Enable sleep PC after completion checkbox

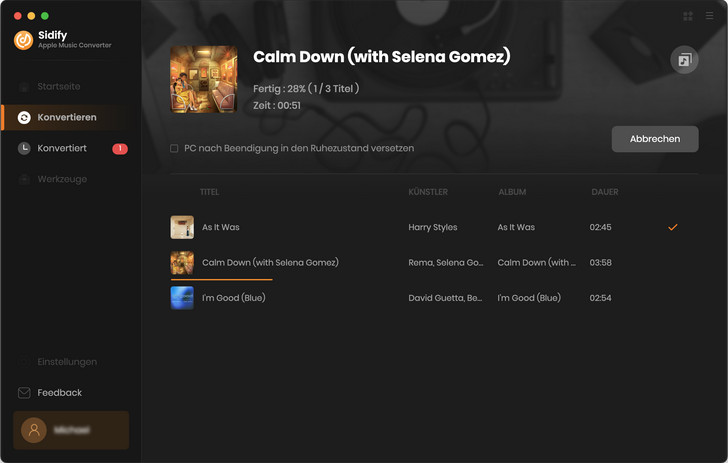point(174,149)
